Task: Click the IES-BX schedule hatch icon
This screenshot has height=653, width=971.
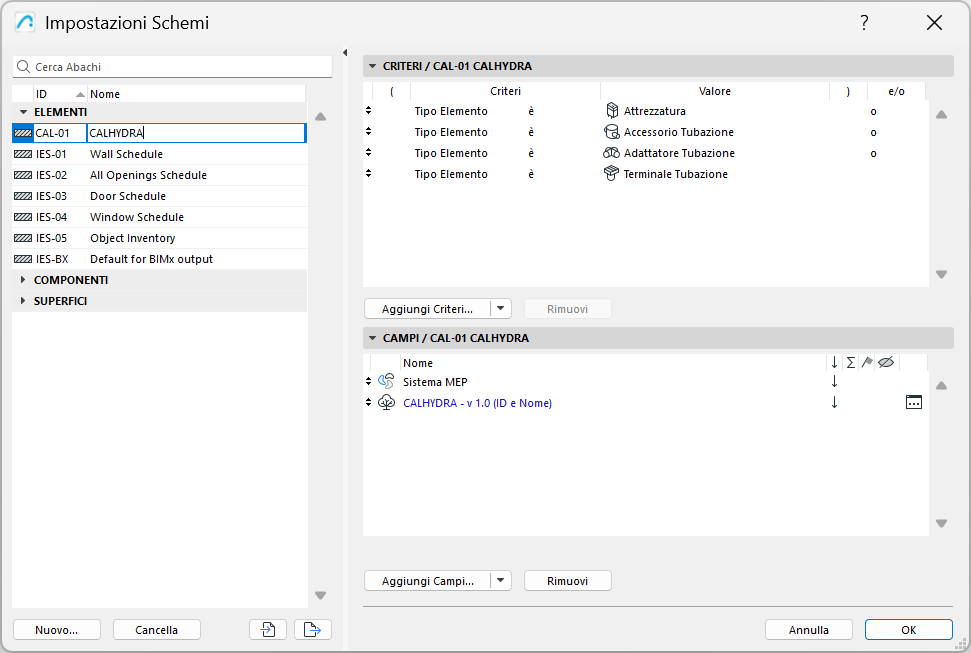Action: (23, 259)
